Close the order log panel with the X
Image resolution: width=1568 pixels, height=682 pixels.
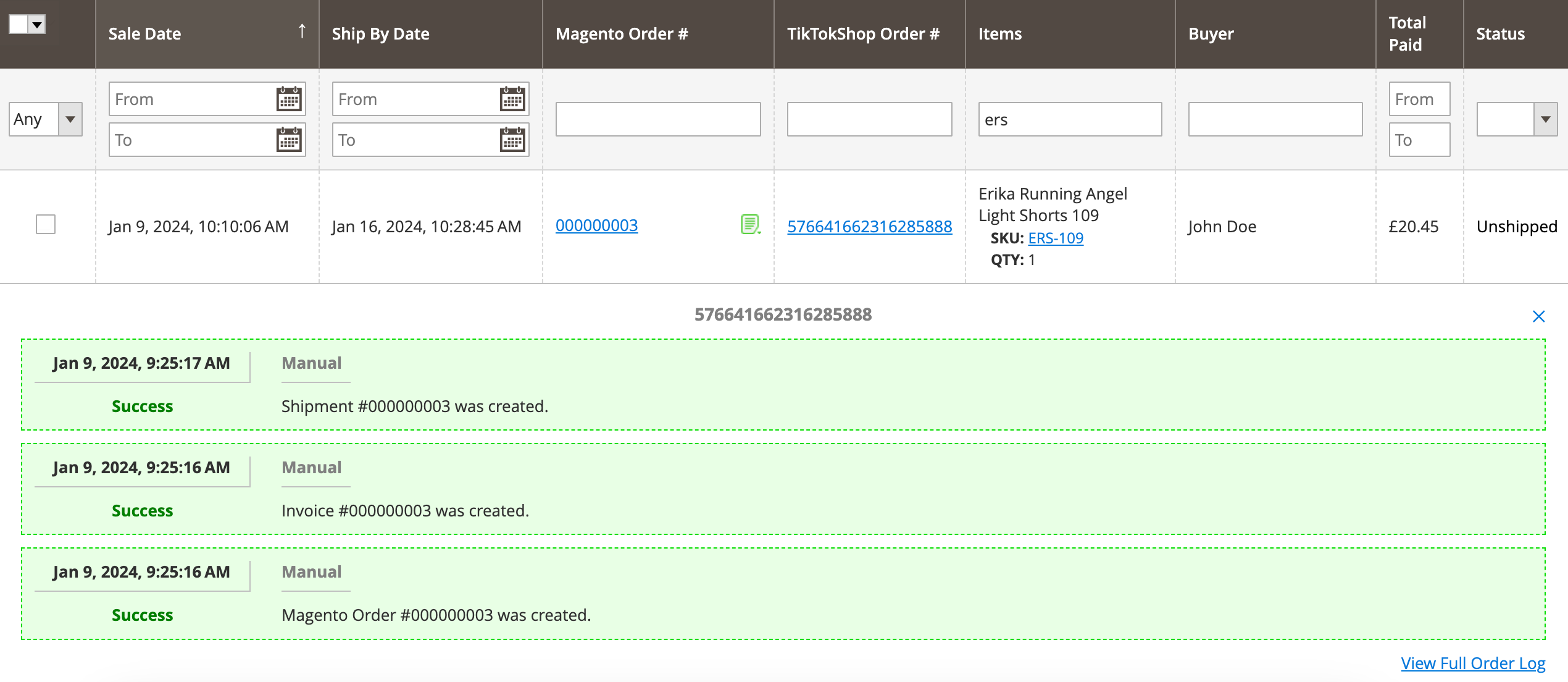[x=1540, y=316]
